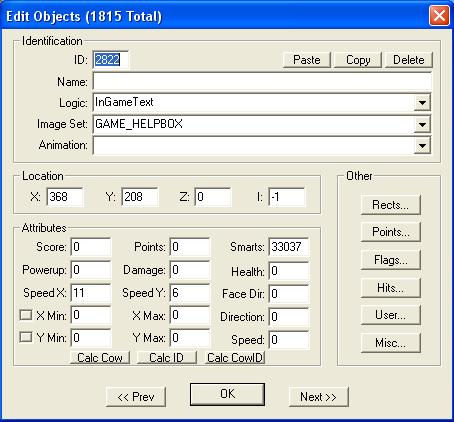Open the Points dialog in Other

click(391, 232)
